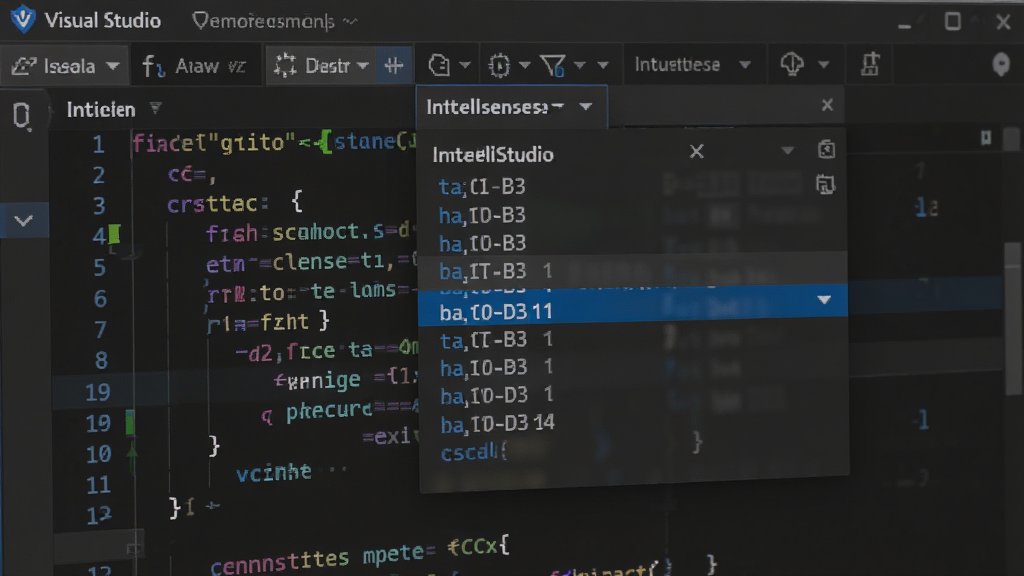Click line number 3 in gutter
This screenshot has width=1024, height=576.
(99, 206)
